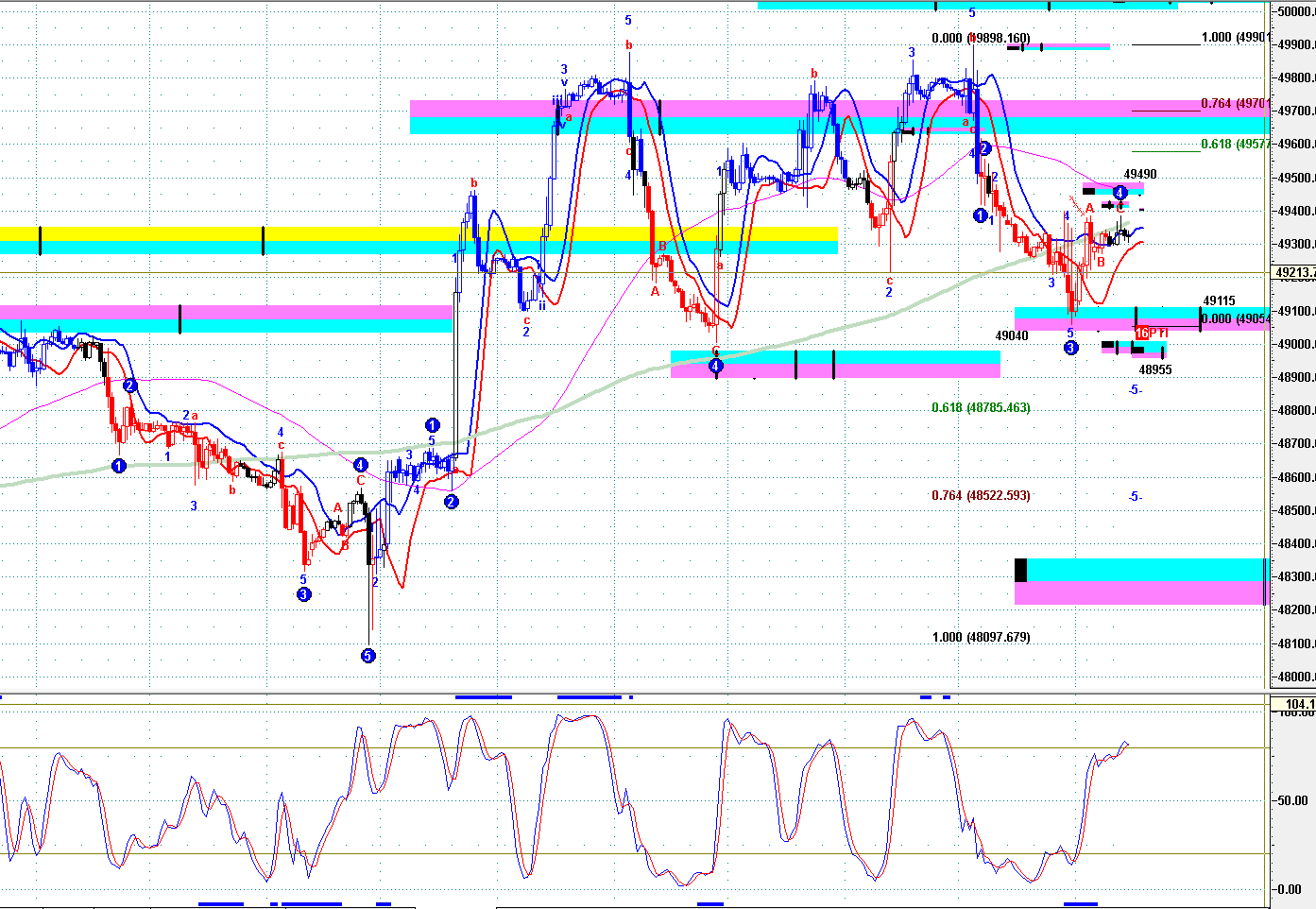This screenshot has width=1316, height=909.
Task: Click the 49040 low price label
Action: pos(1012,335)
